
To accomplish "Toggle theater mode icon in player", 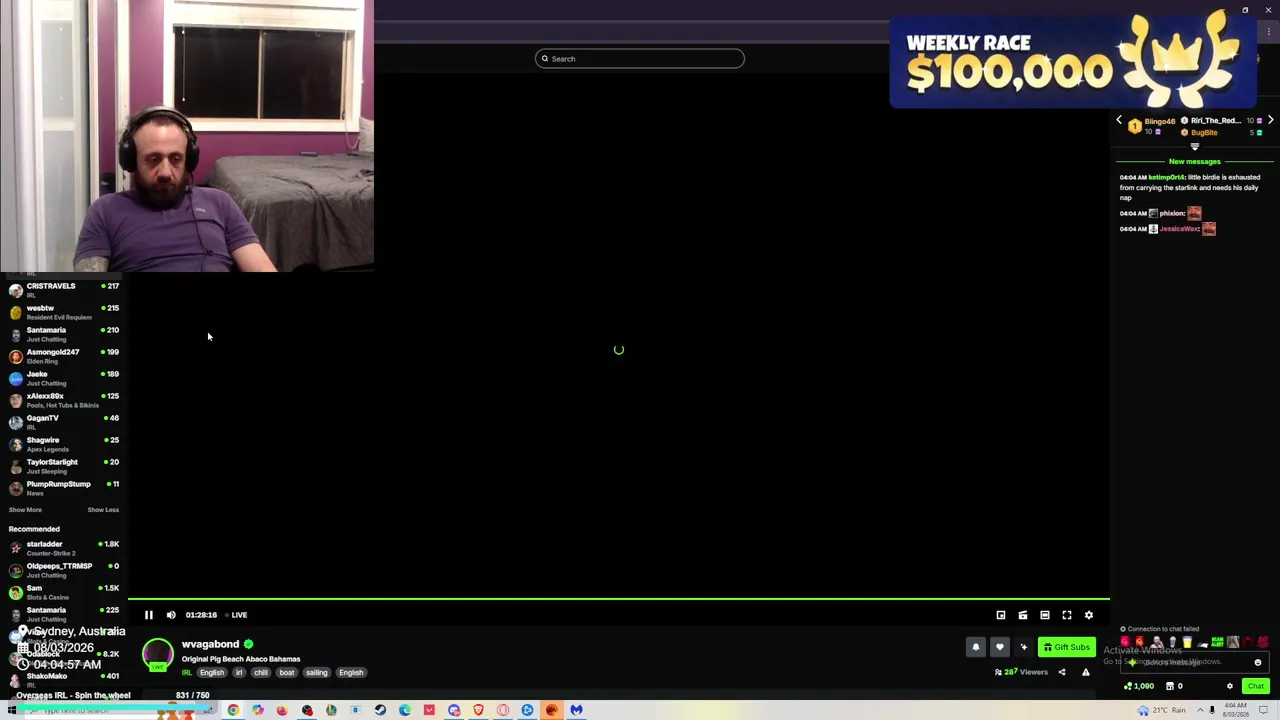I will (1045, 615).
